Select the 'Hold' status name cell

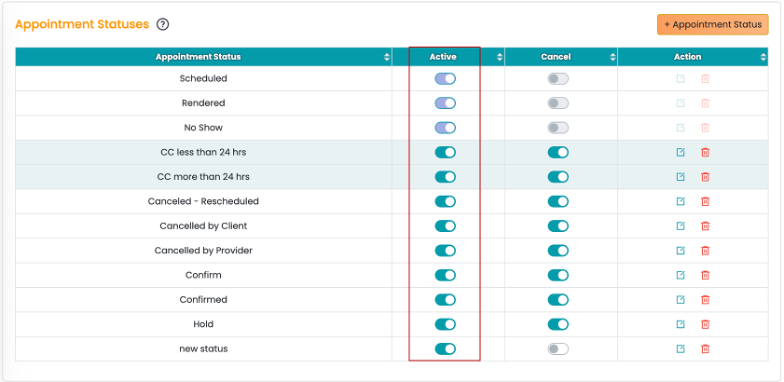pyautogui.click(x=204, y=324)
